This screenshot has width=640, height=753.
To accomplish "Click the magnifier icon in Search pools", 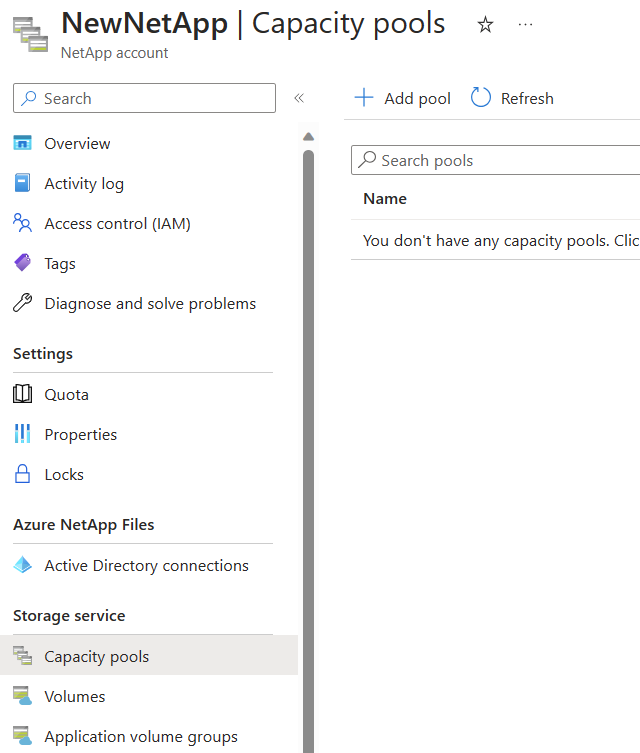I will pyautogui.click(x=367, y=159).
